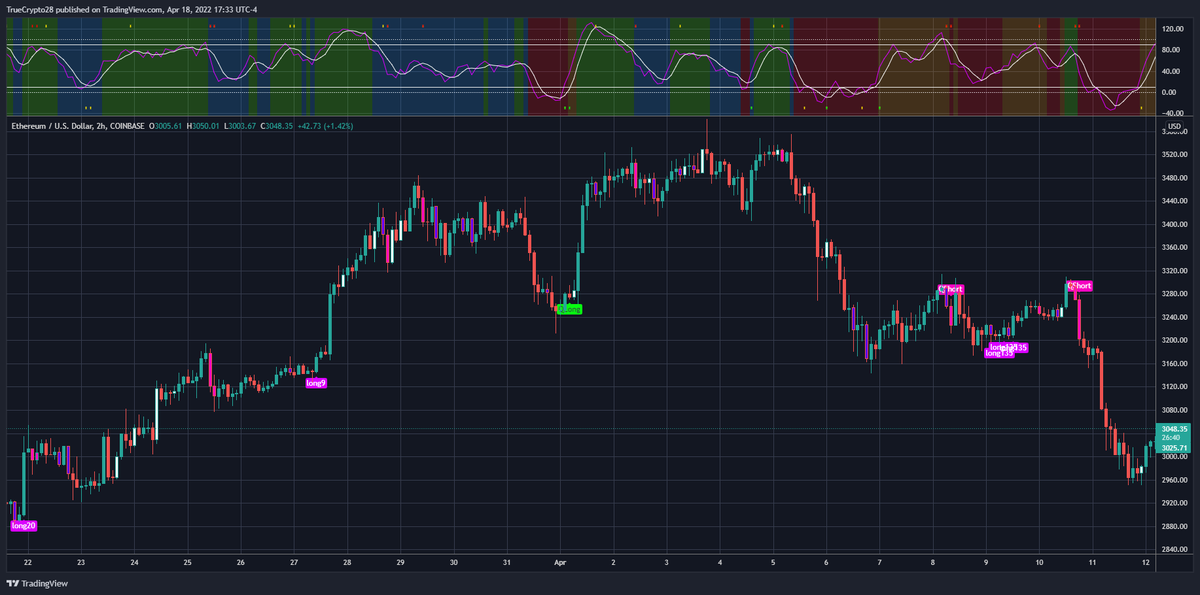Click the 40.00 oscillator axis label

(x=1172, y=70)
